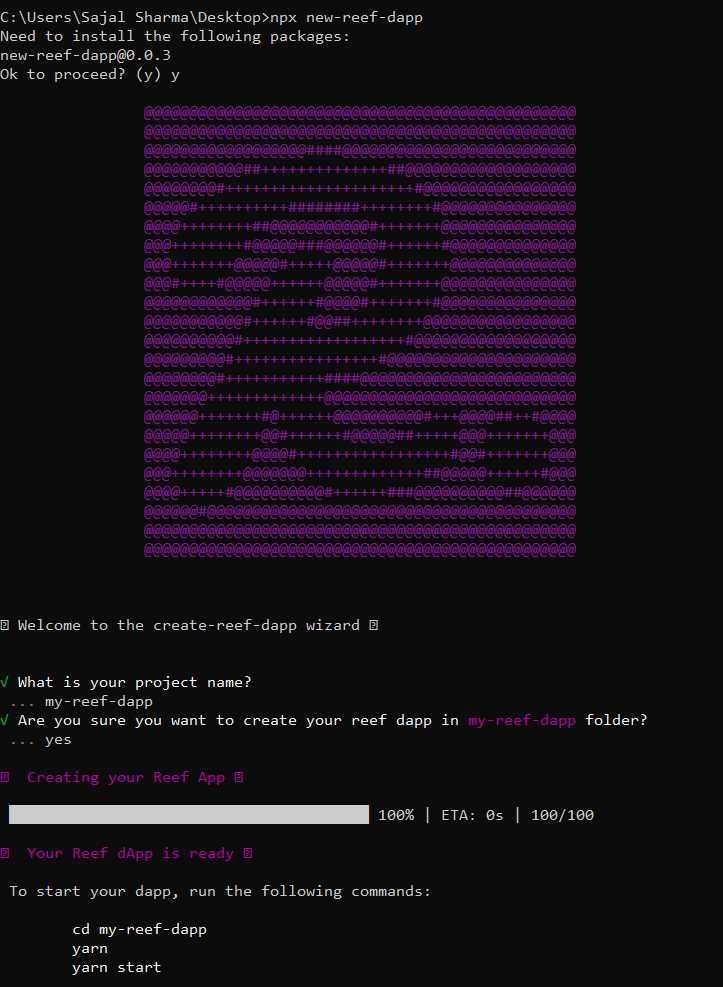
Task: Click 'ETA: 0s' progress status text
Action: [473, 815]
